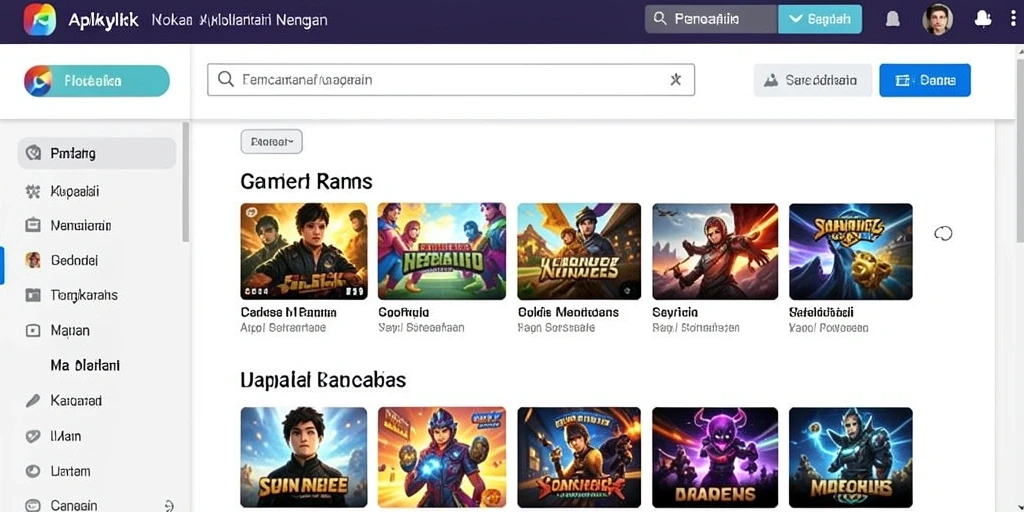
Task: Click the round icon beside Uartam
Action: click(33, 471)
